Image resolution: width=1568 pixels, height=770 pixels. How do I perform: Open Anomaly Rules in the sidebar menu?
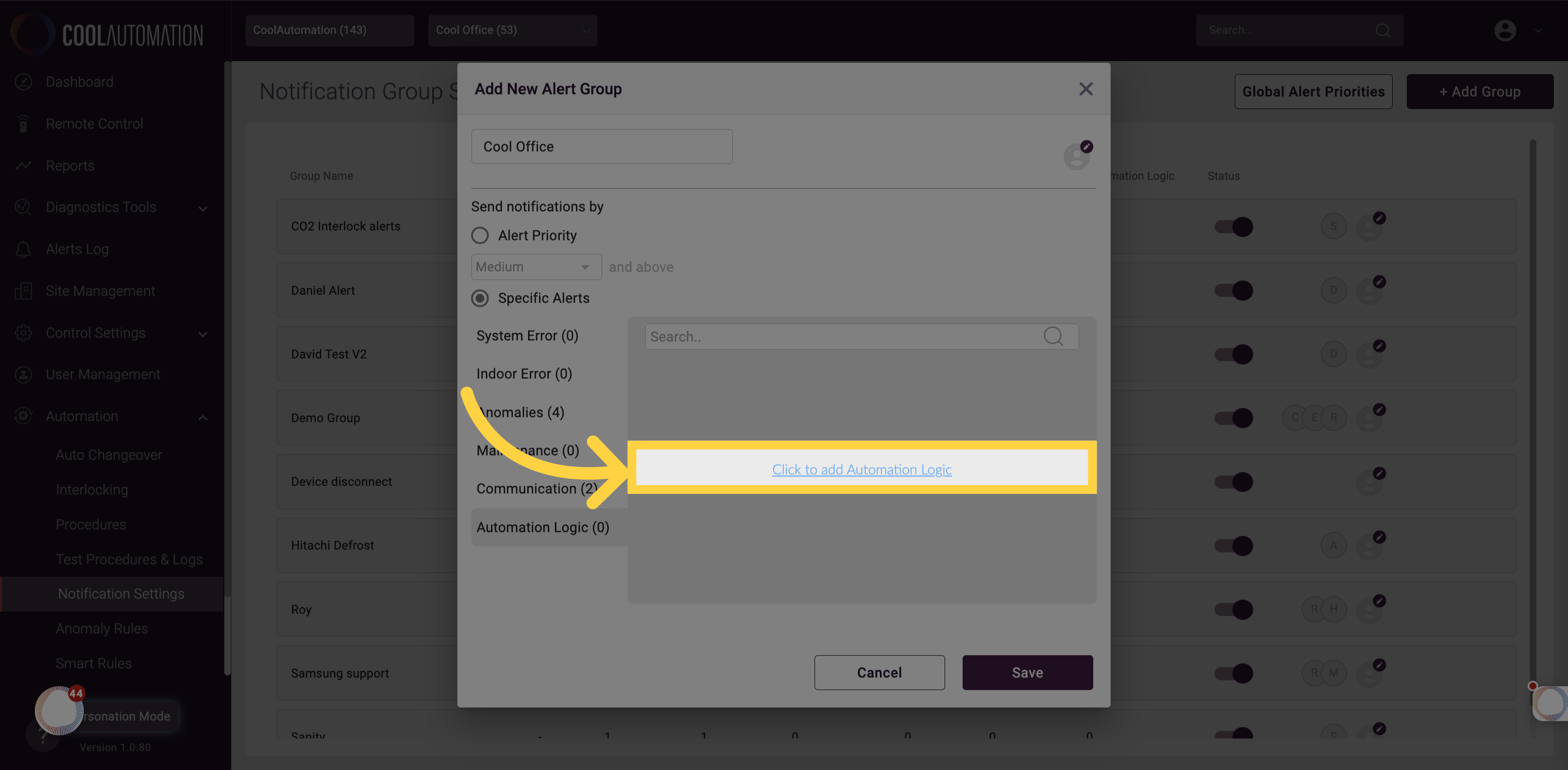[x=102, y=628]
